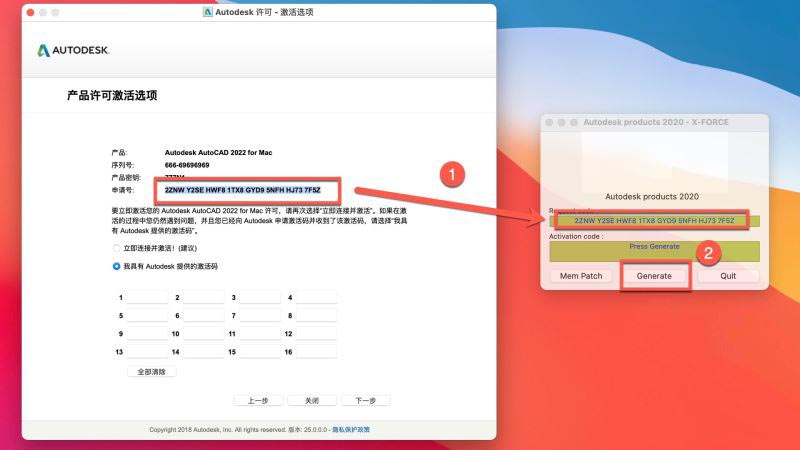
Task: Click the Generate button in X-FORCE window
Action: tap(654, 276)
